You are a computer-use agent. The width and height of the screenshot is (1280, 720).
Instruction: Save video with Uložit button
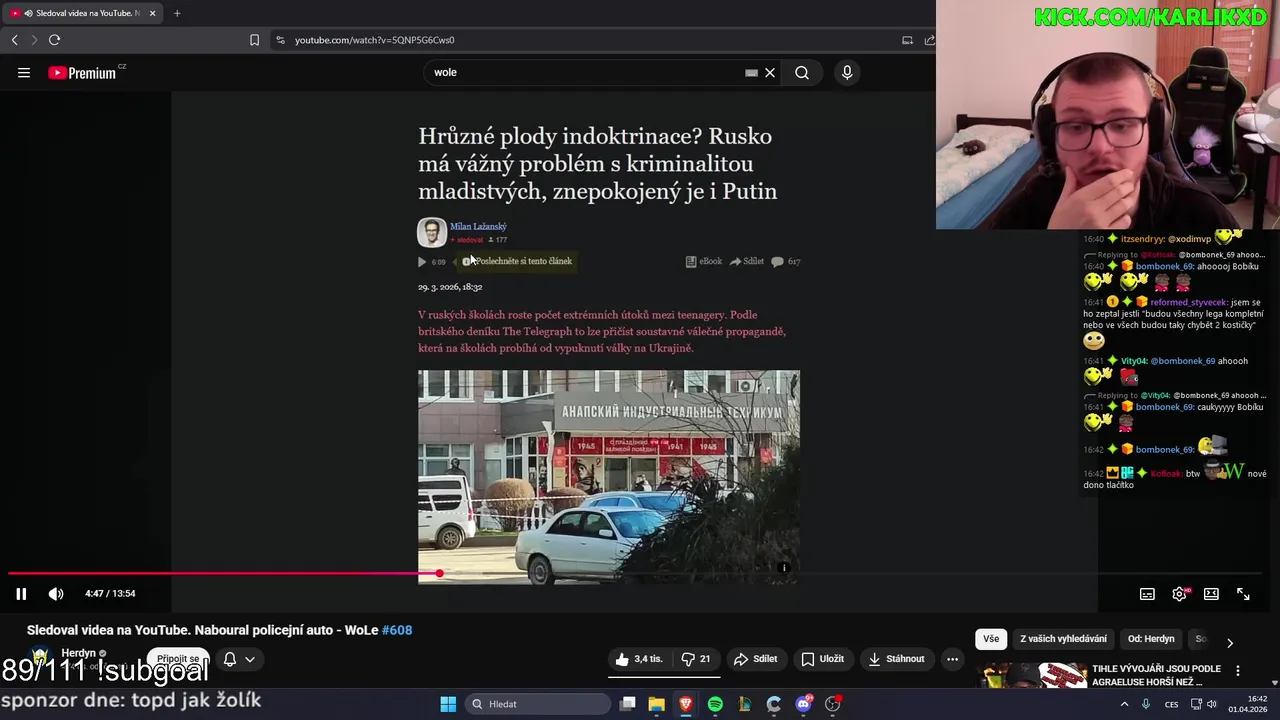(823, 659)
